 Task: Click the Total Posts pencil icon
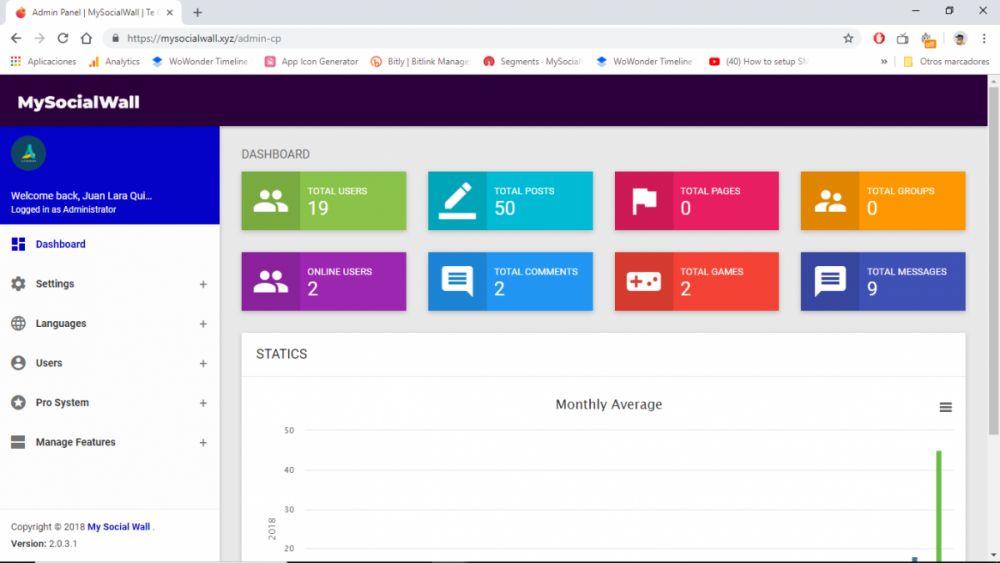457,201
